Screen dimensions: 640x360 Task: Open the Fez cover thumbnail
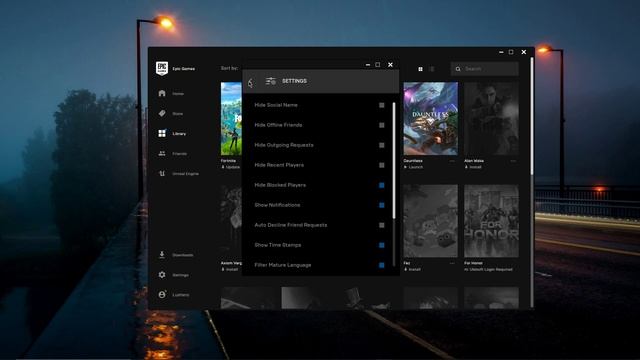[x=431, y=221]
